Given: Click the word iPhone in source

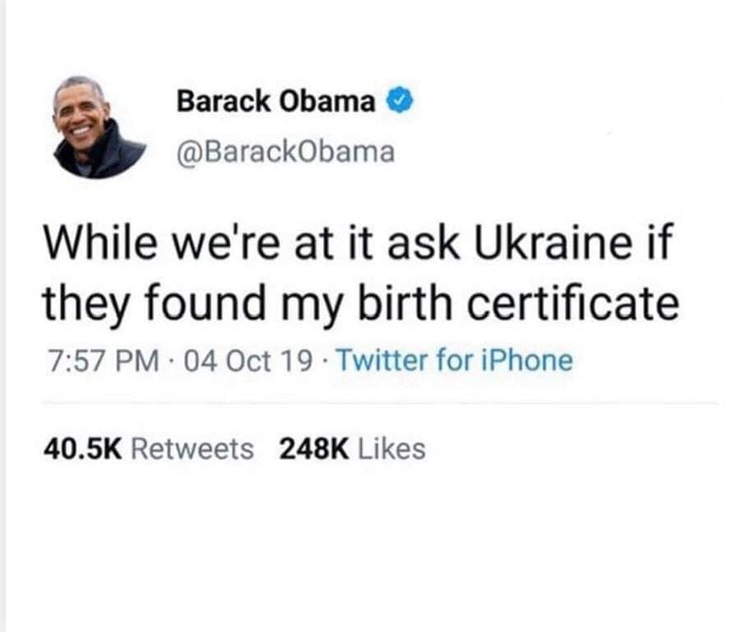Looking at the screenshot, I should point(527,360).
